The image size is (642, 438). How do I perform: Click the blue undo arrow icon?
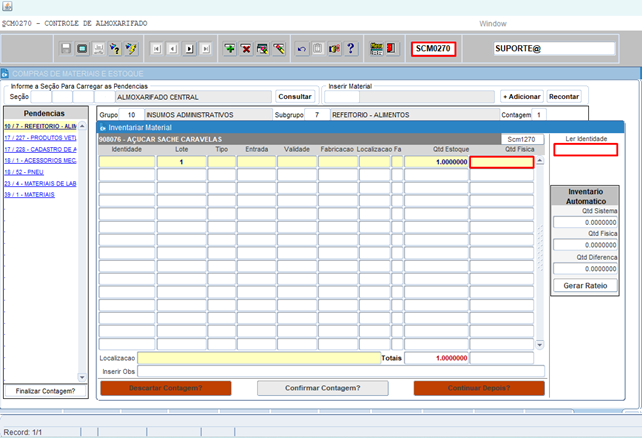(302, 49)
